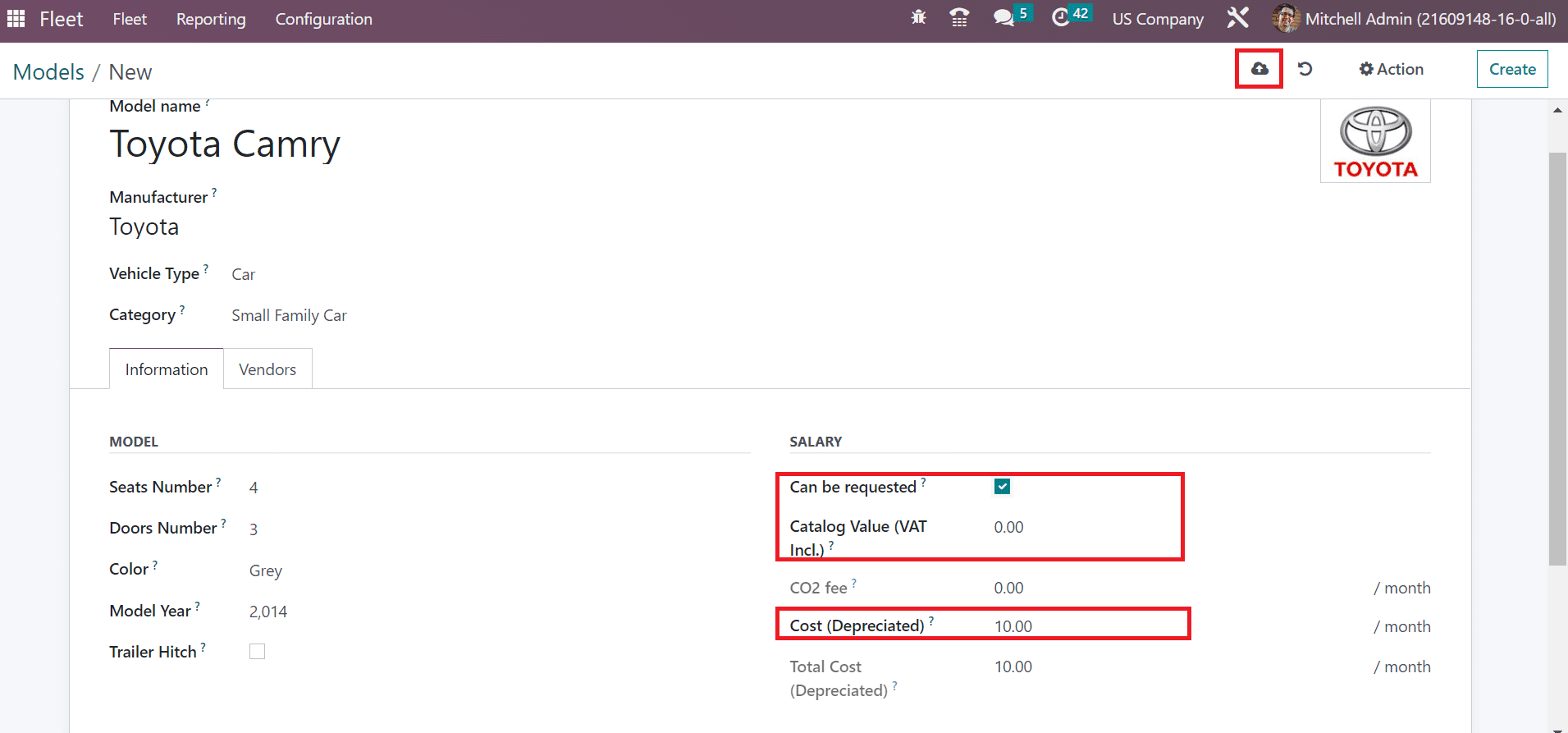The width and height of the screenshot is (1568, 733).
Task: Click the Create button
Action: (1512, 69)
